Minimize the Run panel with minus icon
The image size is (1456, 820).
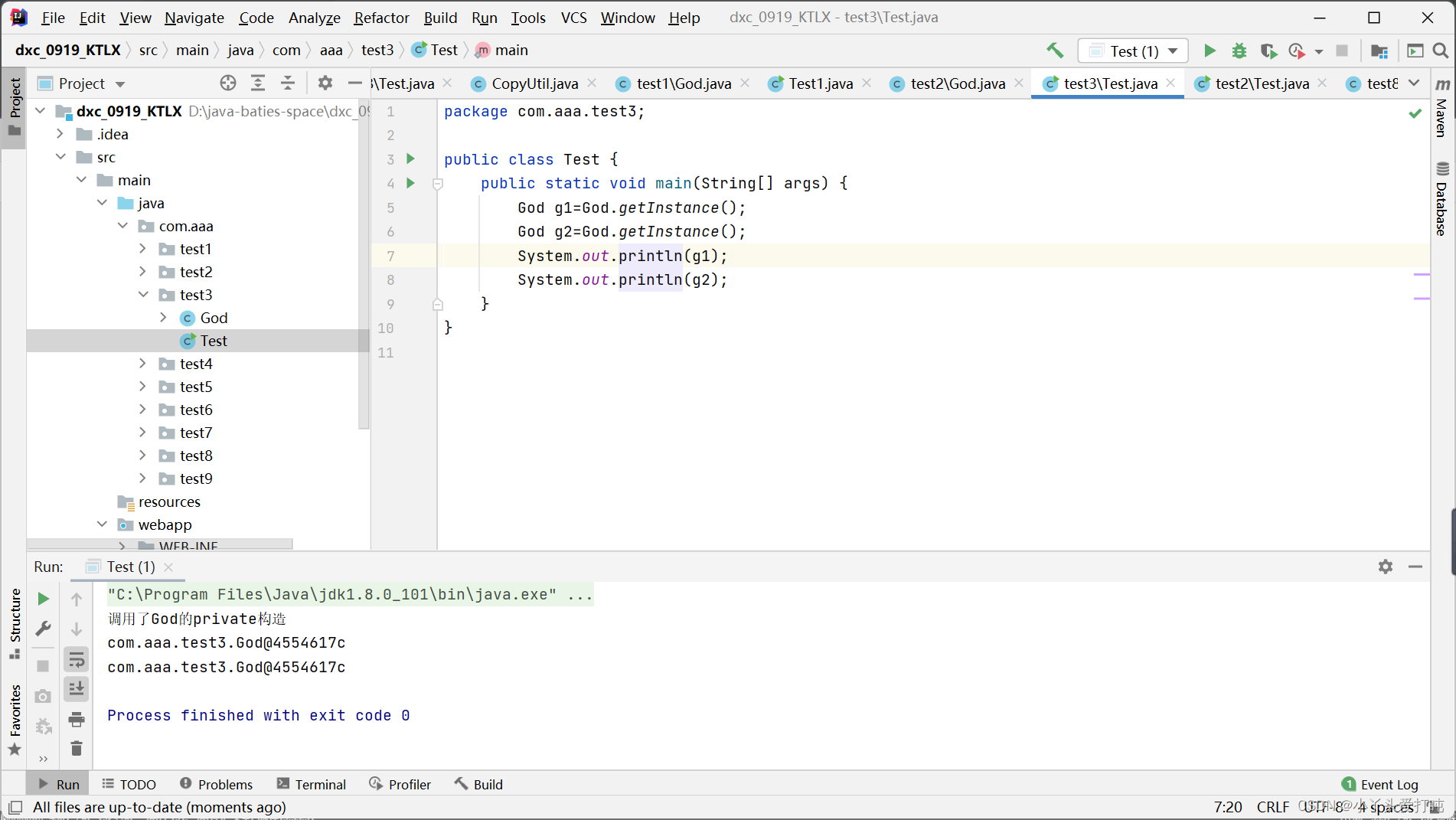1415,567
